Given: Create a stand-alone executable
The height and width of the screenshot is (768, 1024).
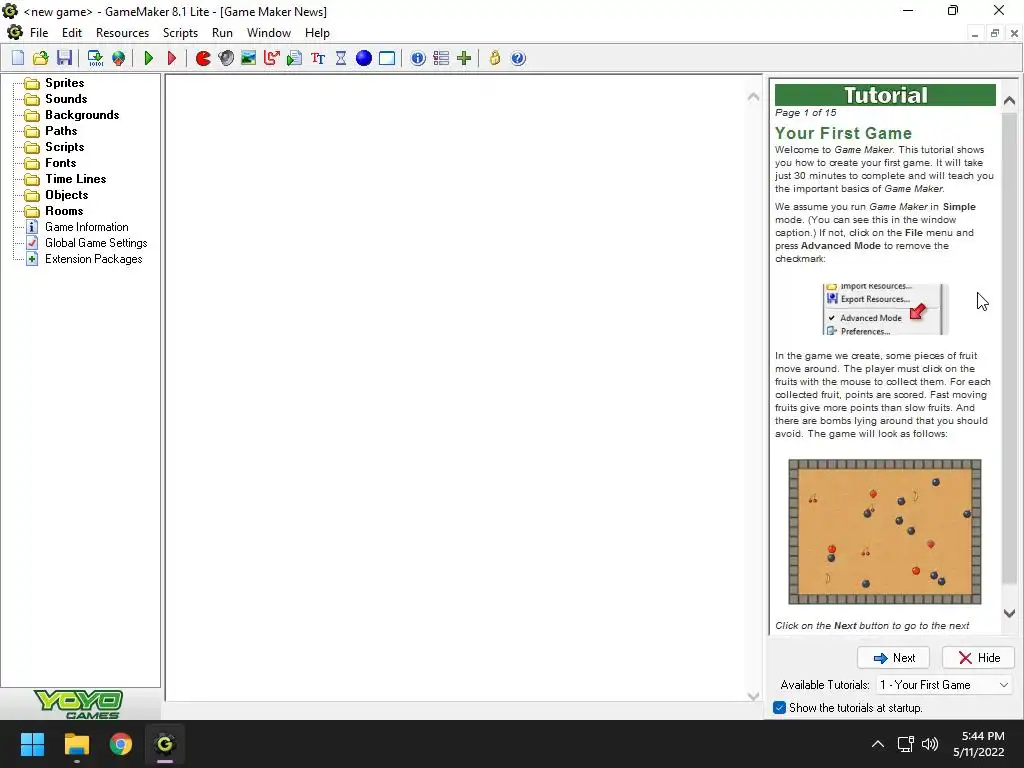Looking at the screenshot, I should (95, 58).
